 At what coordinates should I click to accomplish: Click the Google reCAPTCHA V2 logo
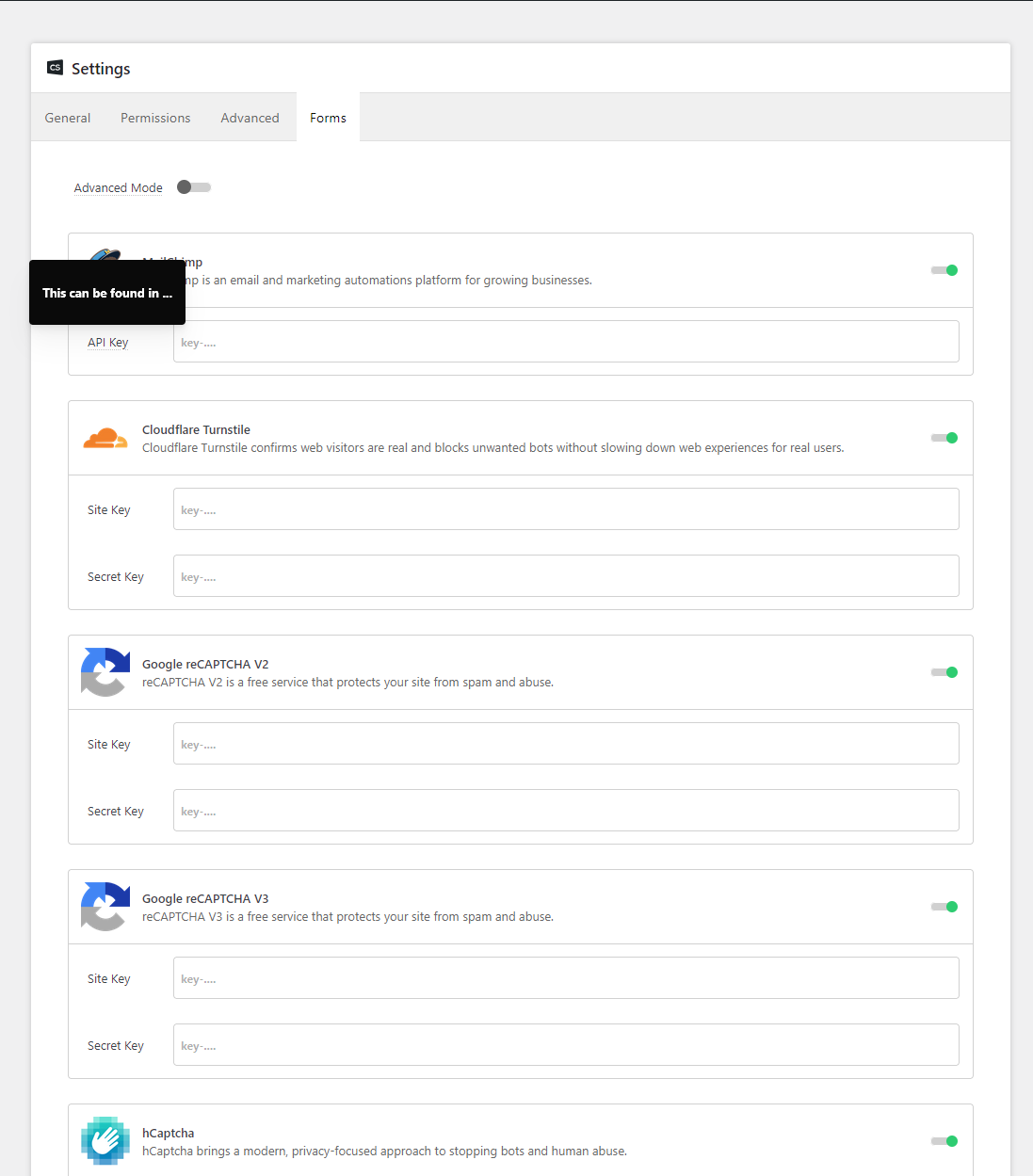(x=105, y=672)
